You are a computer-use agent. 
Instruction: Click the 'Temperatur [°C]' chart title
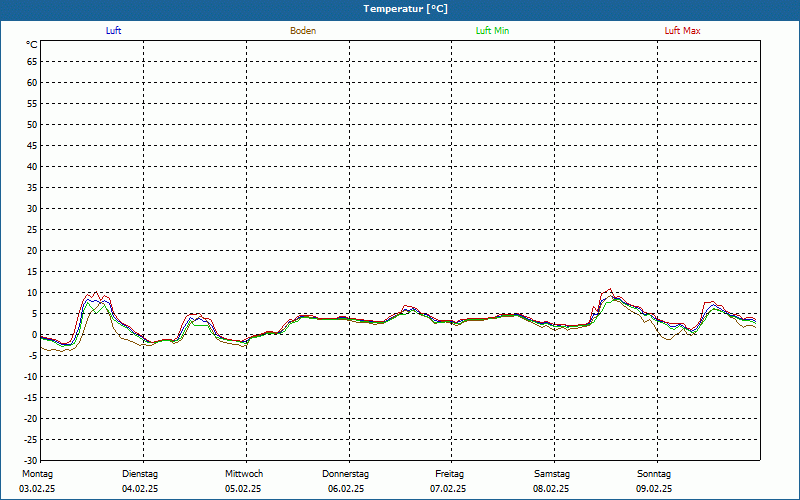click(406, 9)
